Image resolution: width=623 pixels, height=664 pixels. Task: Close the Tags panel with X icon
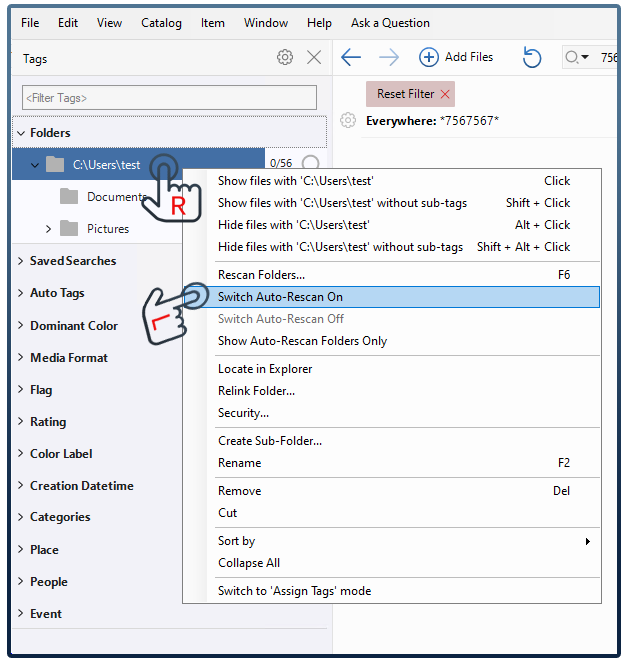point(314,58)
